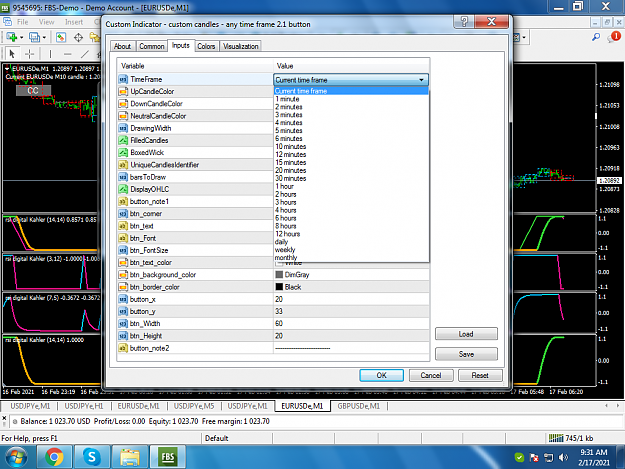Confirm the dialog with OK
Image resolution: width=625 pixels, height=469 pixels.
381,375
